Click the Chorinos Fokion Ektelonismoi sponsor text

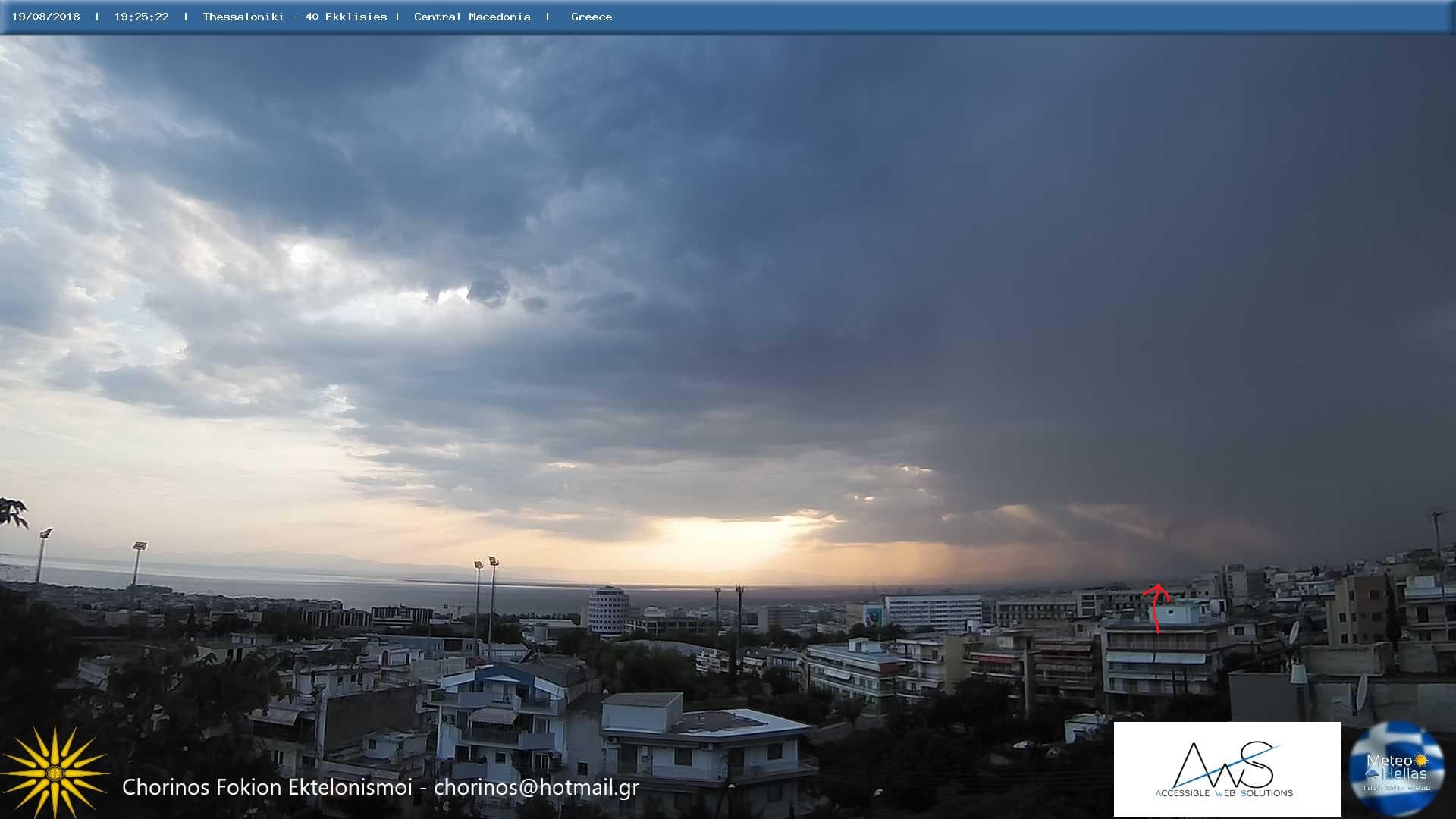pos(267,787)
